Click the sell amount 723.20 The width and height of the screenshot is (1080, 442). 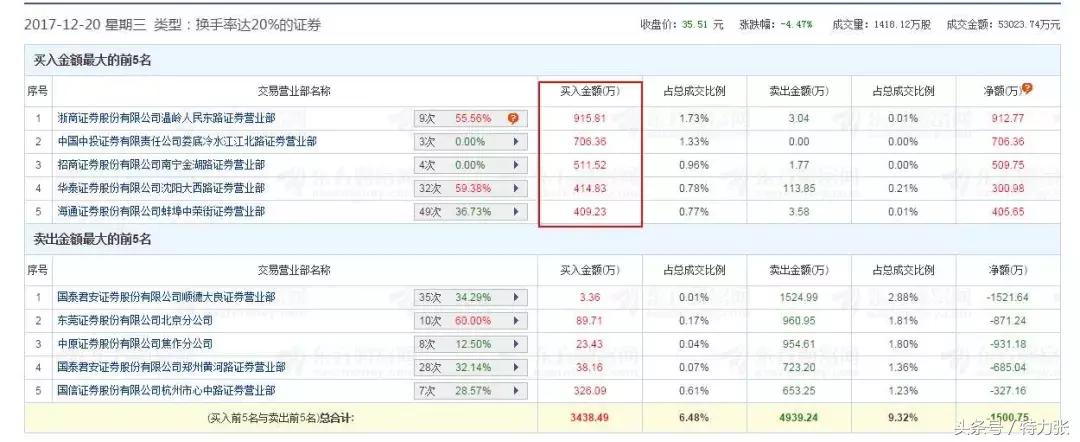(799, 368)
